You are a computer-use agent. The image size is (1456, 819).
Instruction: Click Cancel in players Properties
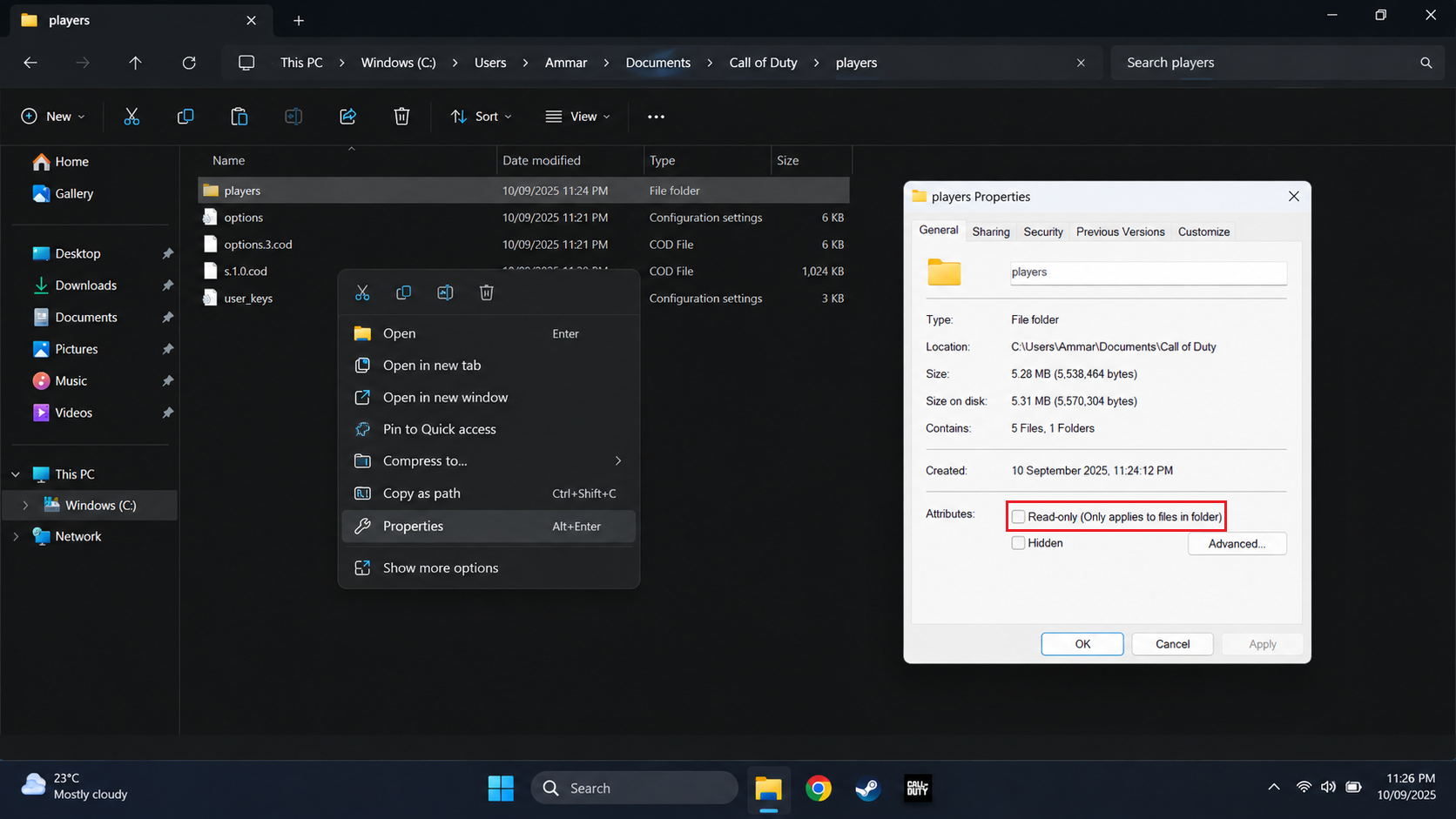[1172, 644]
